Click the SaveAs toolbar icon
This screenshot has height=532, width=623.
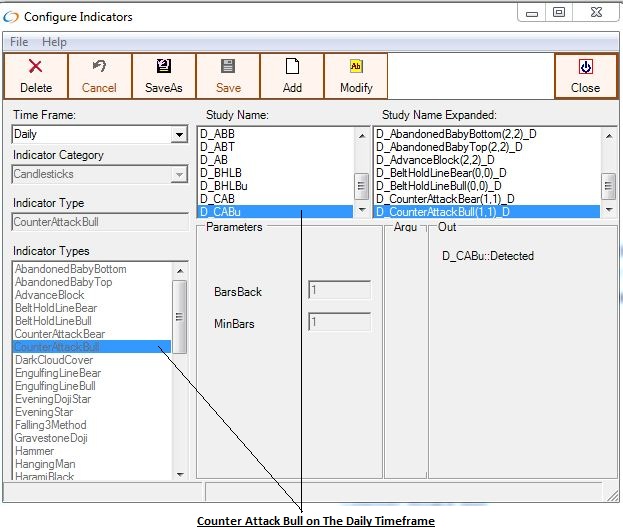[x=163, y=67]
